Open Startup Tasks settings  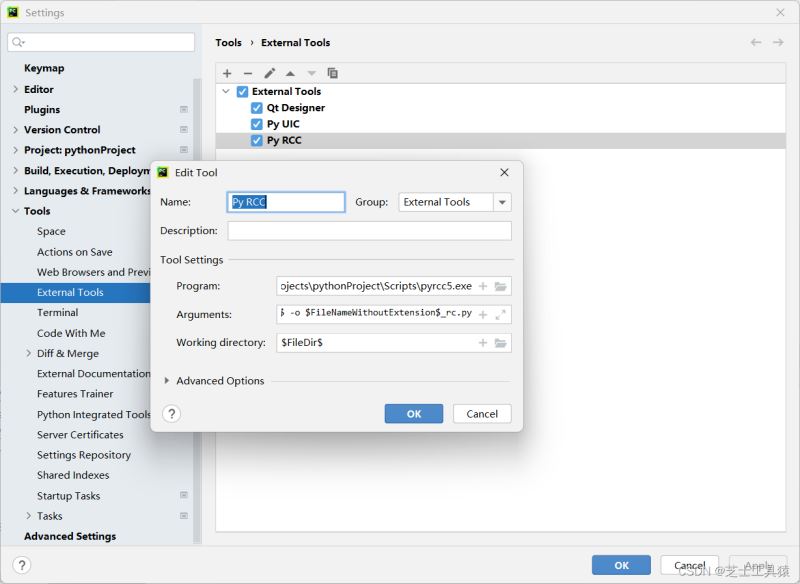click(68, 495)
